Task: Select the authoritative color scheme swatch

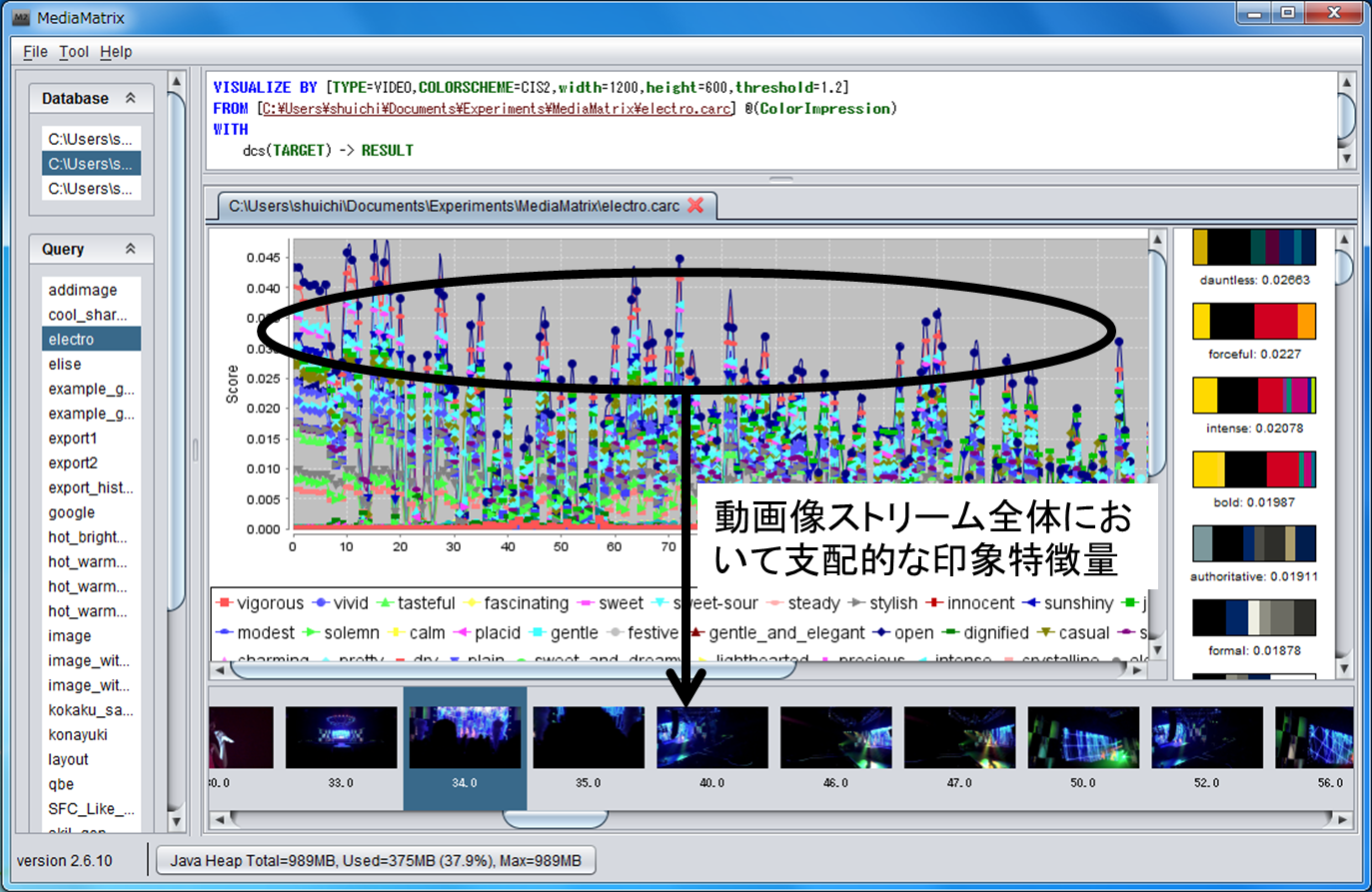Action: pos(1254,543)
